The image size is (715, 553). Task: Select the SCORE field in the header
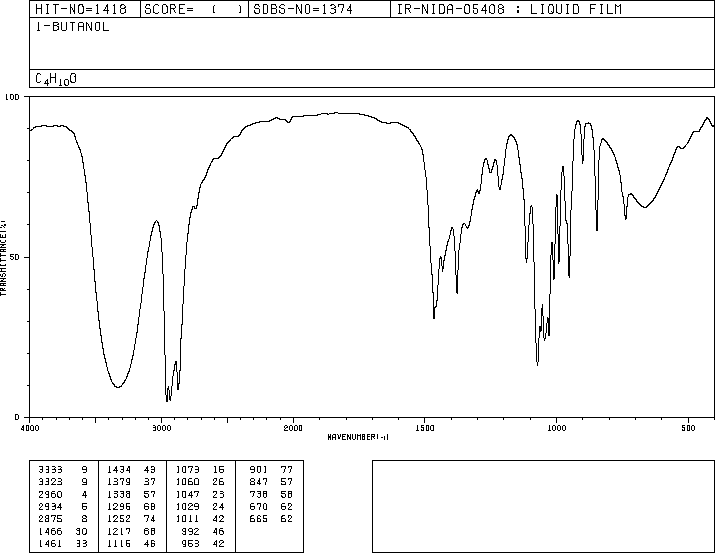pyautogui.click(x=194, y=9)
